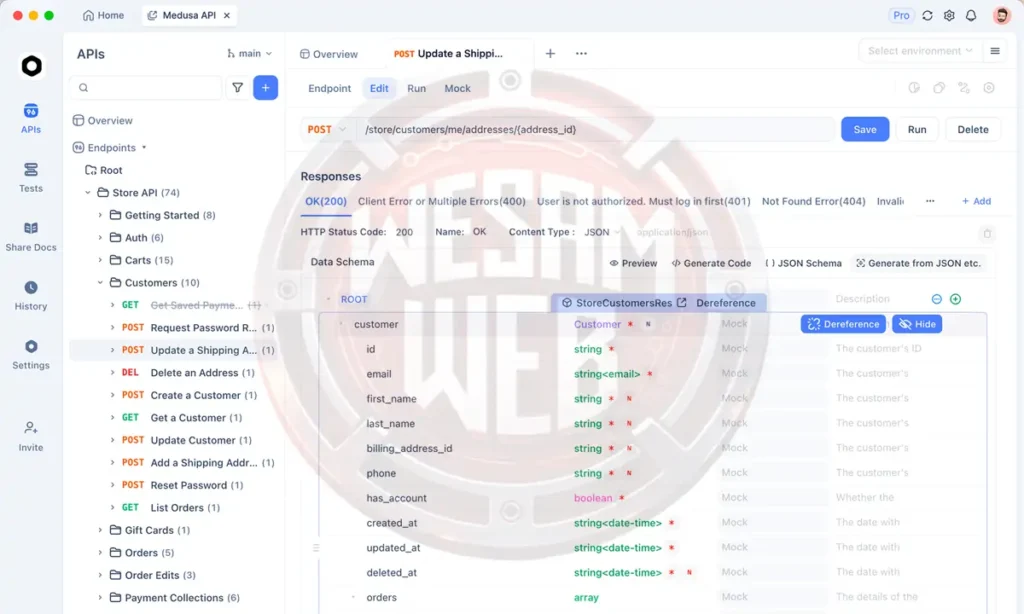Image resolution: width=1024 pixels, height=614 pixels.
Task: Collapse the Customers folder
Action: (x=100, y=283)
